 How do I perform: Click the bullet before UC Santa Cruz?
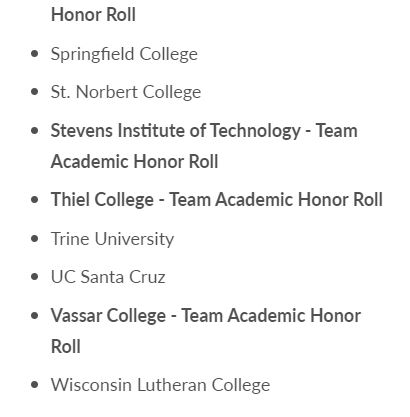point(34,277)
